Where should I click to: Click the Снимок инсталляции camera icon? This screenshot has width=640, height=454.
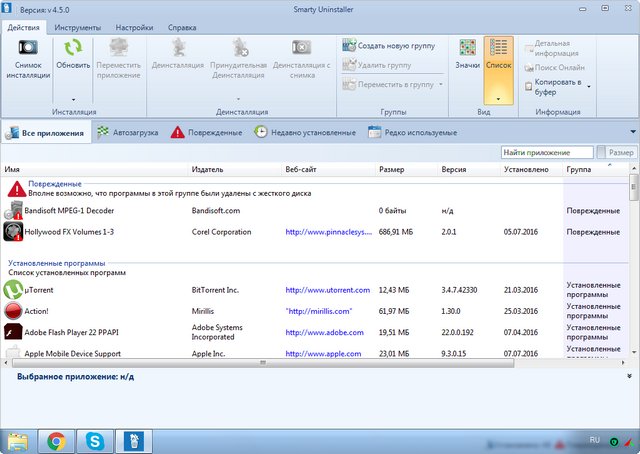click(x=28, y=47)
